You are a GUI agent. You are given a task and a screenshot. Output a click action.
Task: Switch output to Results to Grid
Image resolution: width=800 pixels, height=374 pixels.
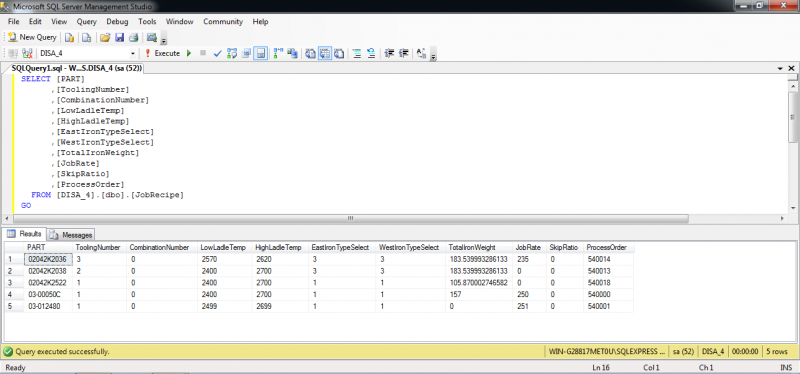[324, 53]
